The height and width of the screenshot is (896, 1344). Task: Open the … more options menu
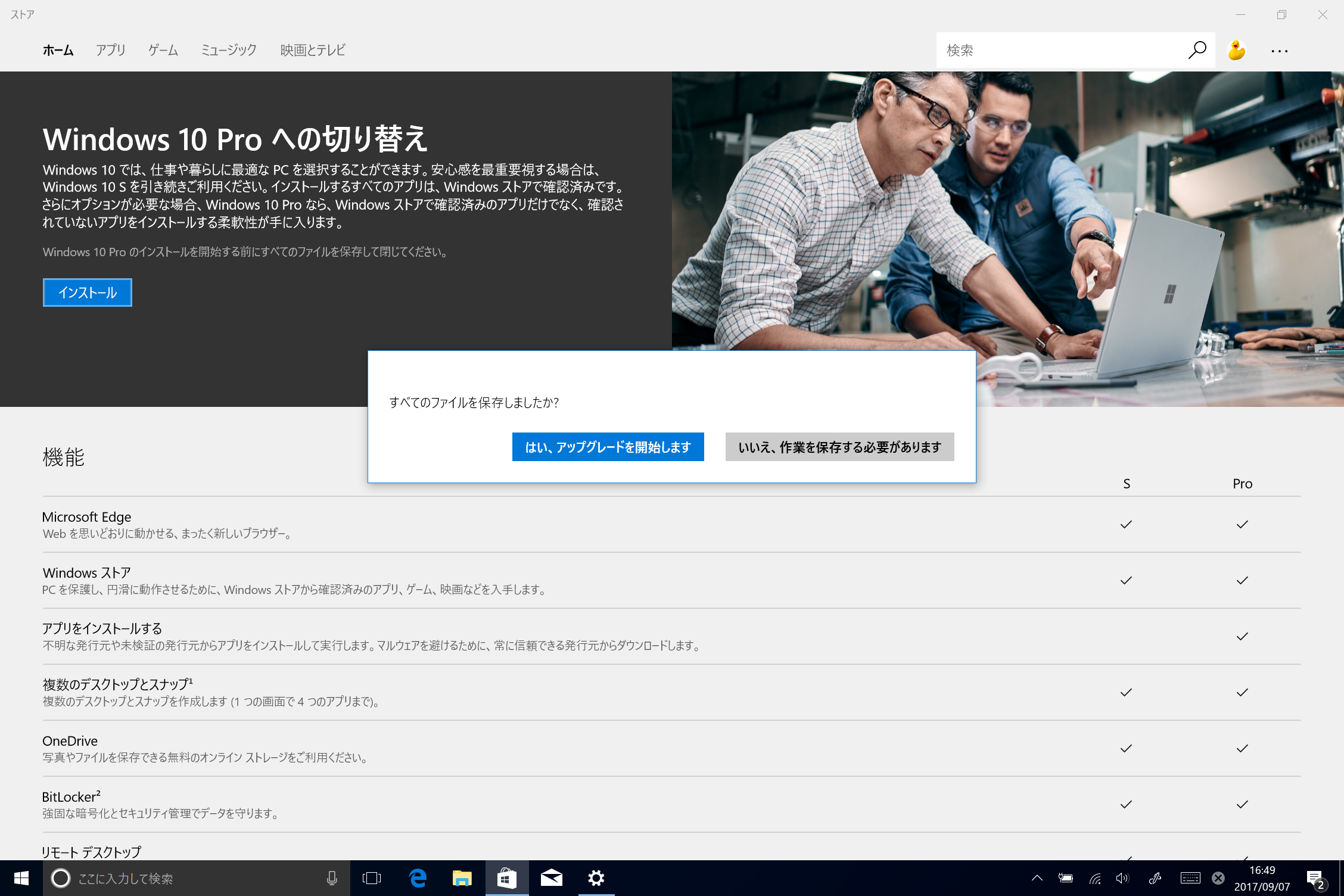point(1280,50)
